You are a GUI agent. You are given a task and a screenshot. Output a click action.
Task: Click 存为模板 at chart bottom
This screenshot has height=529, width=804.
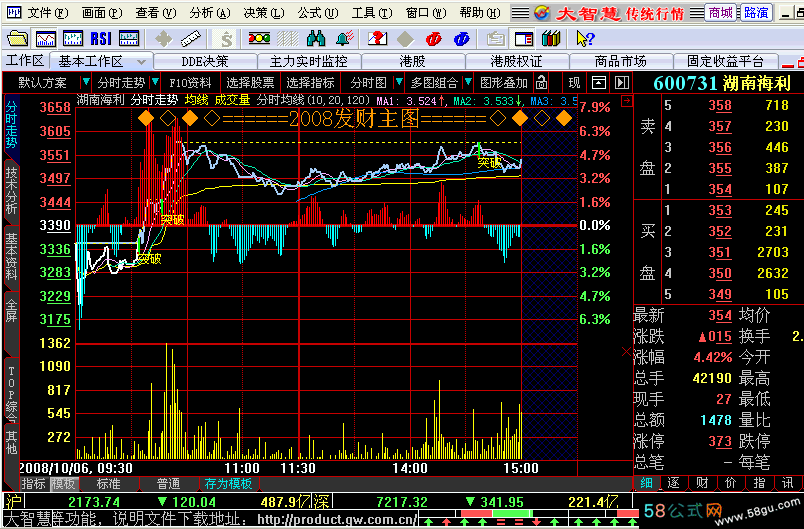click(228, 483)
